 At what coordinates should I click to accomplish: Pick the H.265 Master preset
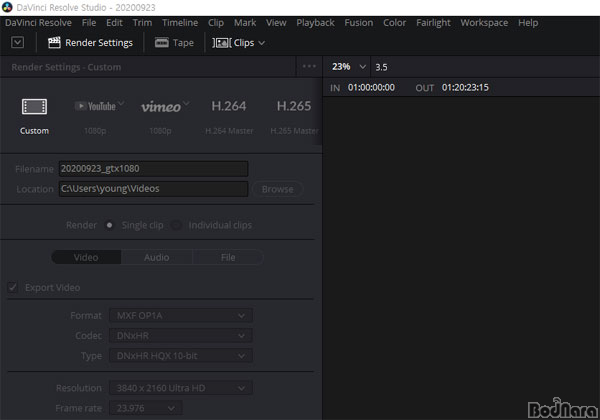294,115
